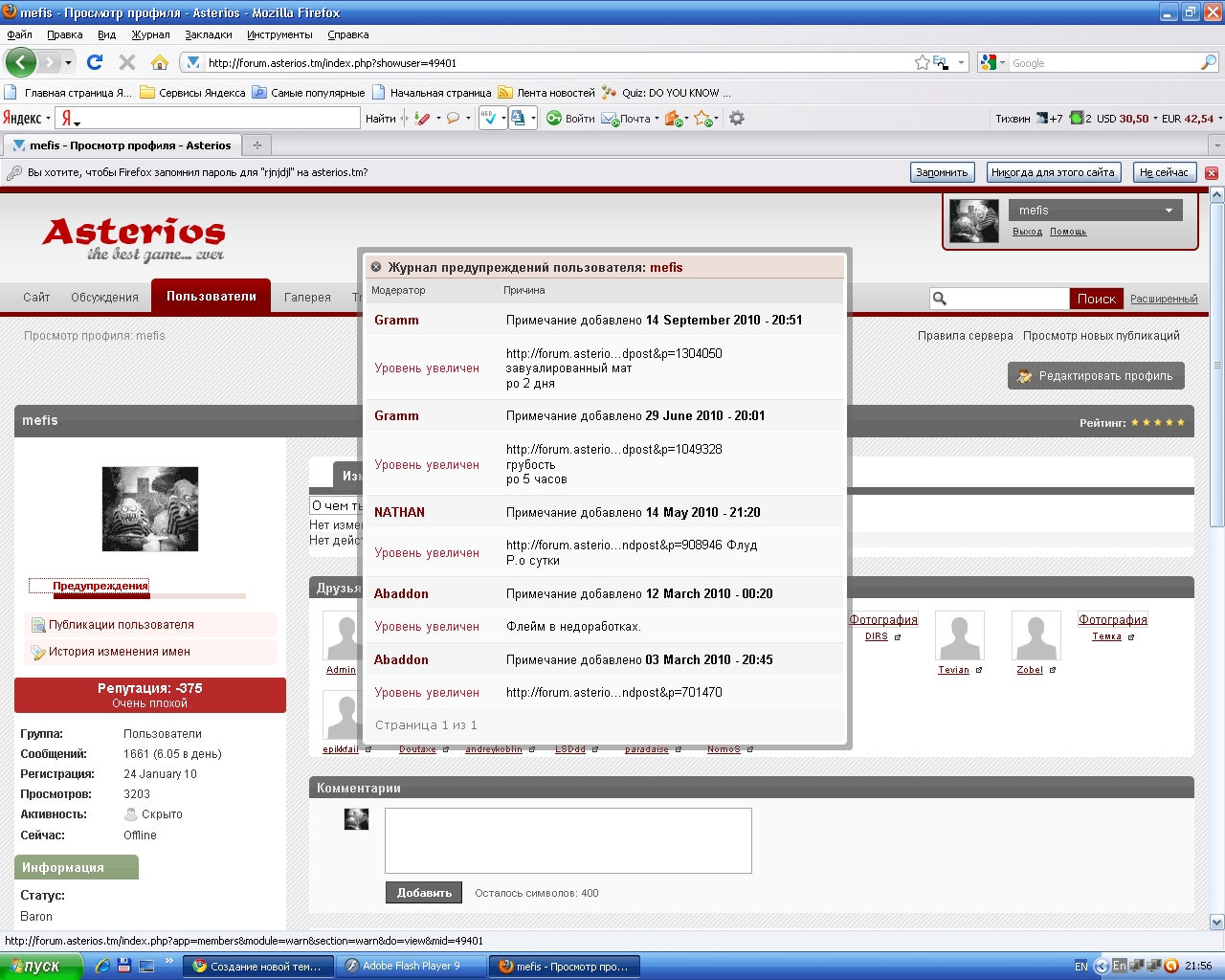Switch to Пользователи forum tab

tap(212, 297)
